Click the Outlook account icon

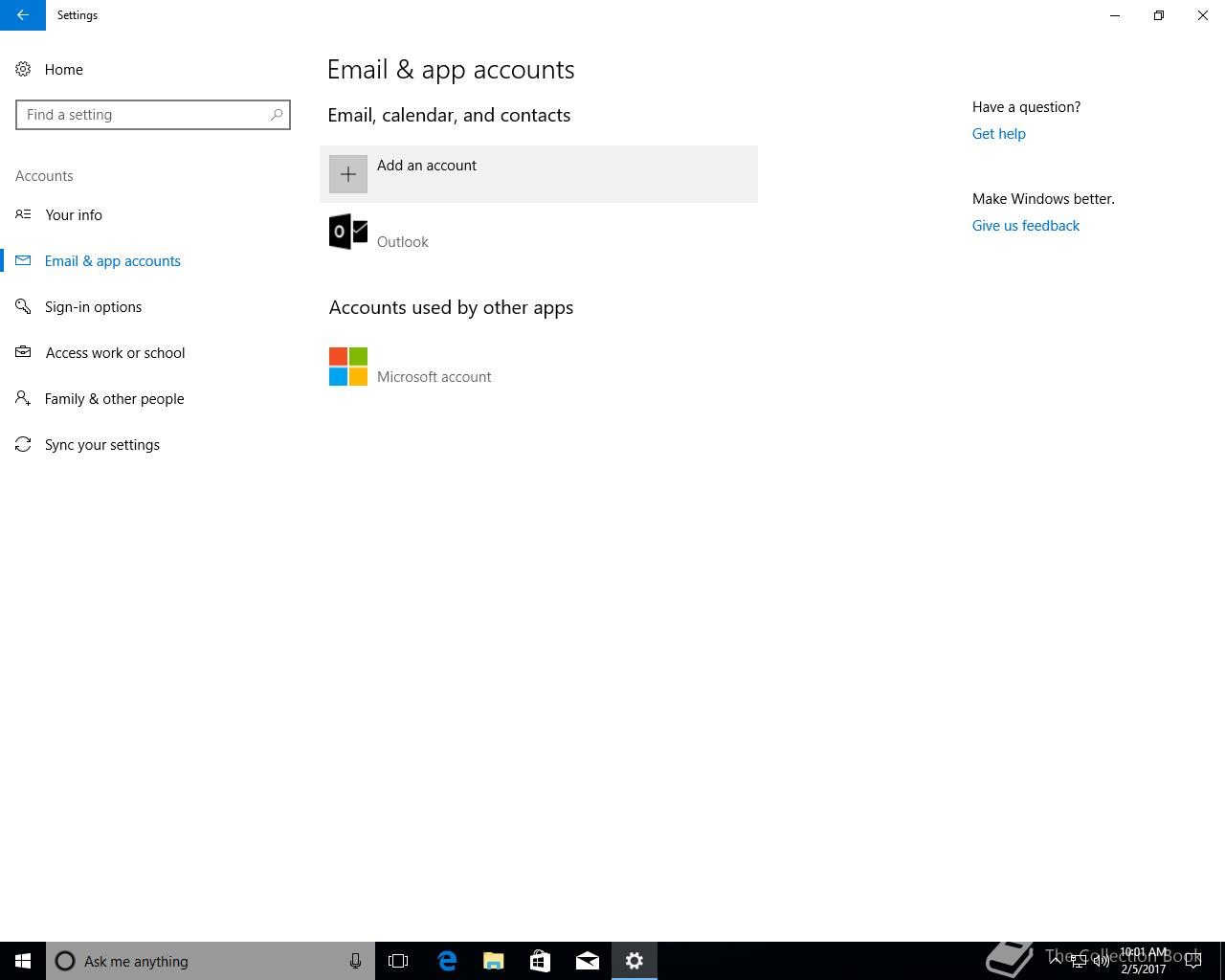tap(348, 232)
